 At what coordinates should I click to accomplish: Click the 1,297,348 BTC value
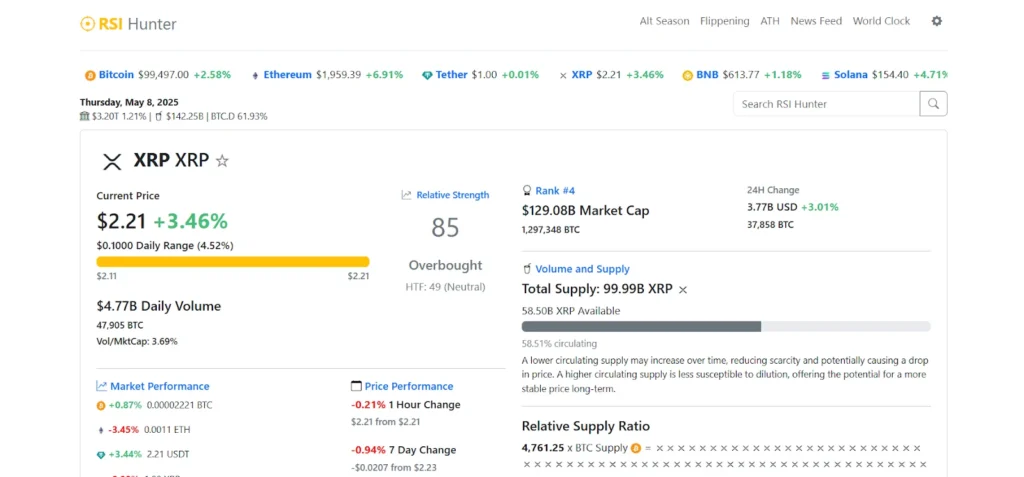(551, 229)
